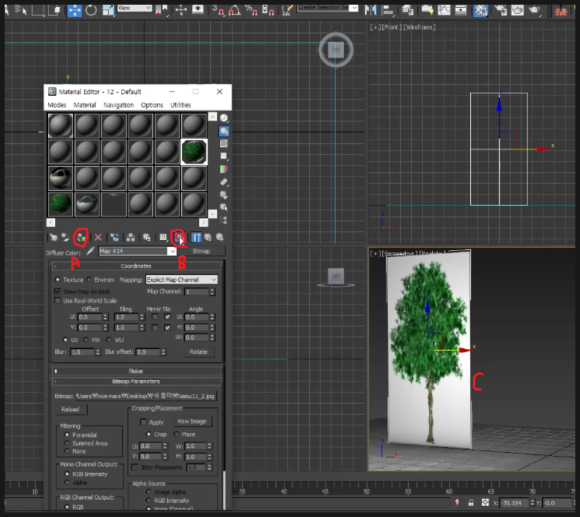Toggle Show Map on Back checkbox
The image size is (580, 517).
click(x=57, y=291)
